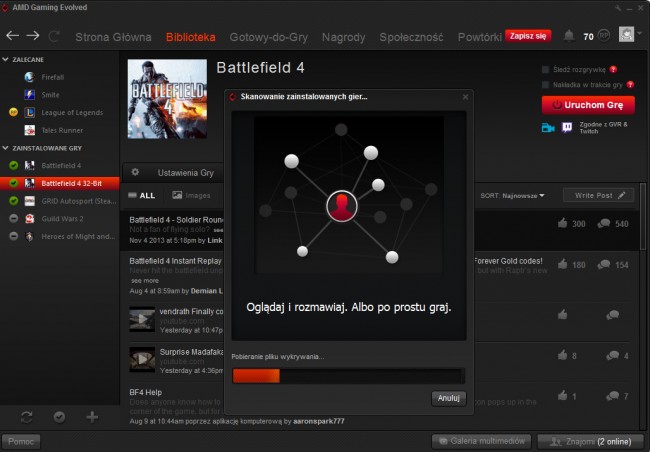Open the dropdown arrow next to avatar

(640, 33)
